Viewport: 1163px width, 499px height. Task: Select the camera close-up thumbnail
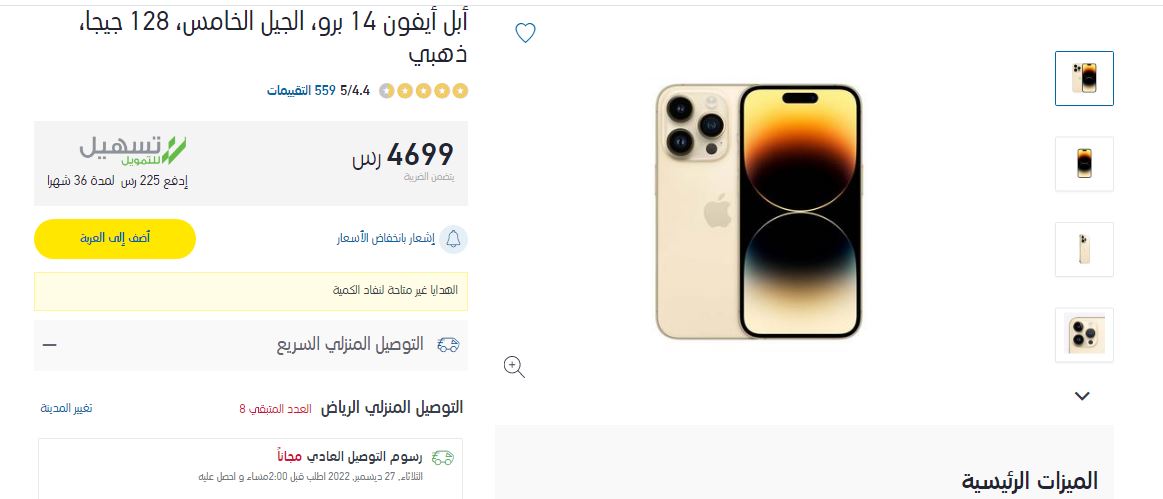[x=1084, y=335]
